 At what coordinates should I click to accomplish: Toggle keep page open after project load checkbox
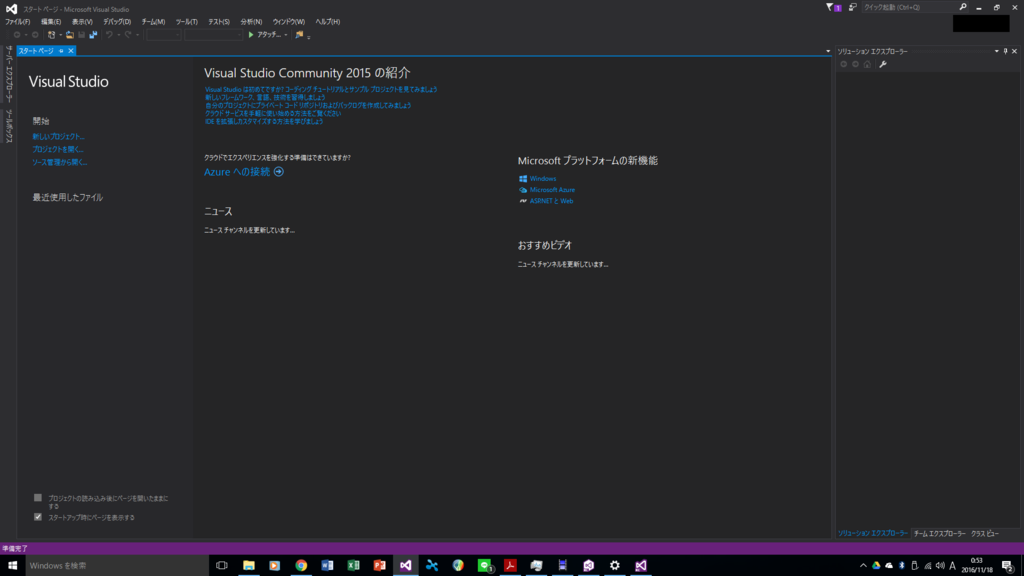38,498
